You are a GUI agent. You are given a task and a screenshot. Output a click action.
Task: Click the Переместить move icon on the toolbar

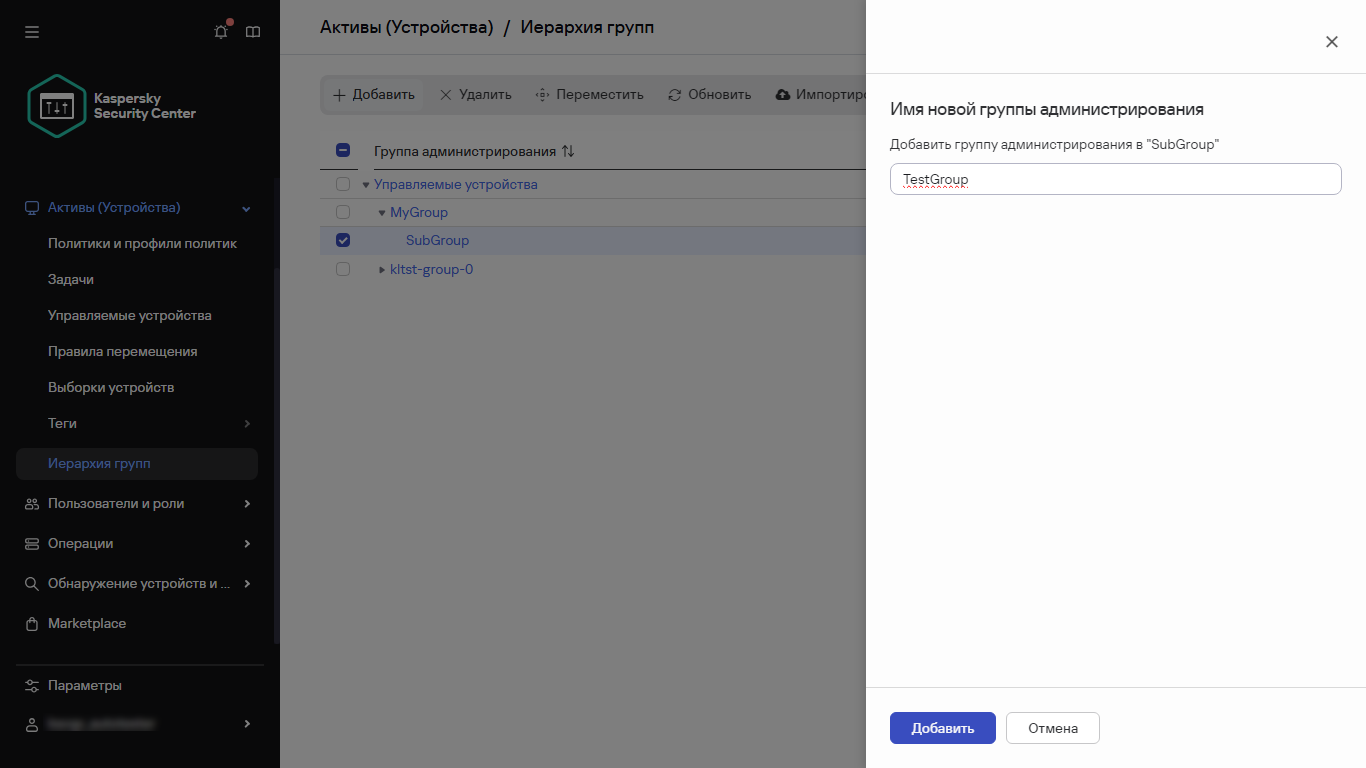(542, 94)
